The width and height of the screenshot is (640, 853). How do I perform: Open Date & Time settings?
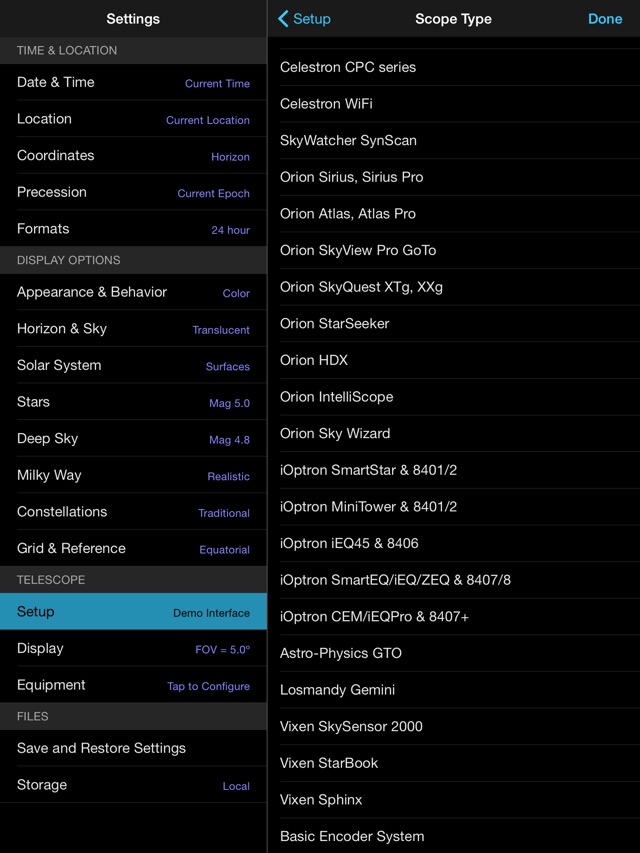133,82
